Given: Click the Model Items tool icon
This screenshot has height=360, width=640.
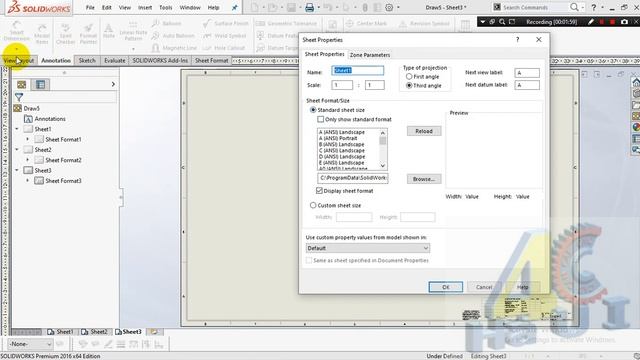Looking at the screenshot, I should point(42,33).
